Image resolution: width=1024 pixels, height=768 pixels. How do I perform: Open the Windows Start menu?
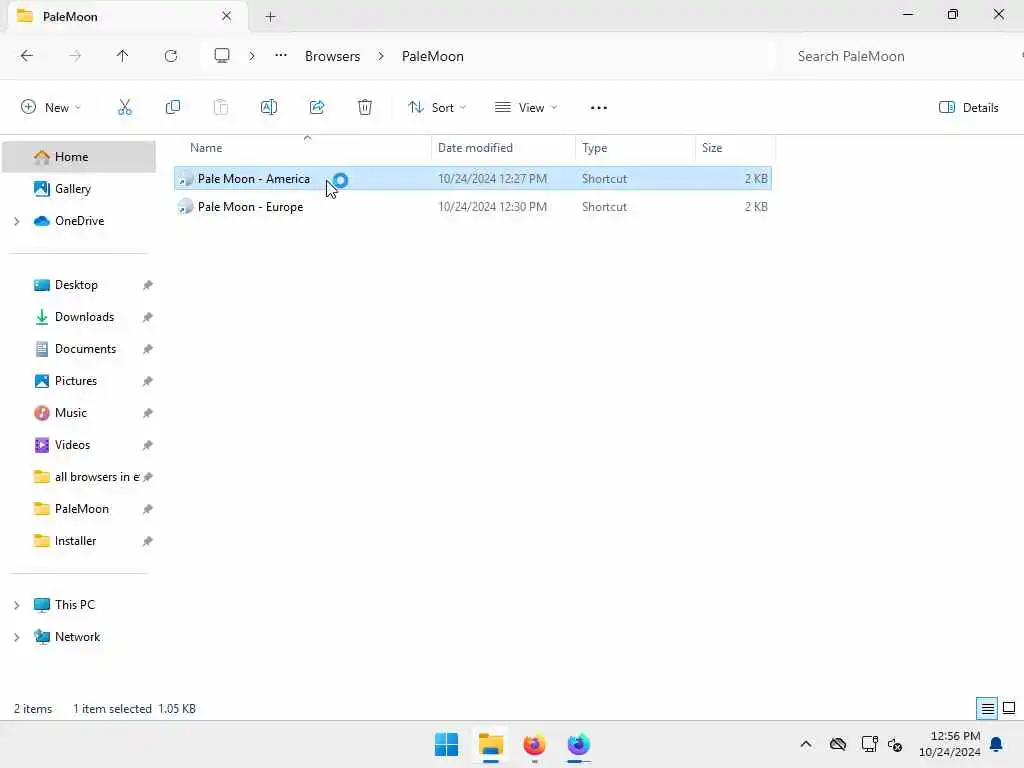447,745
